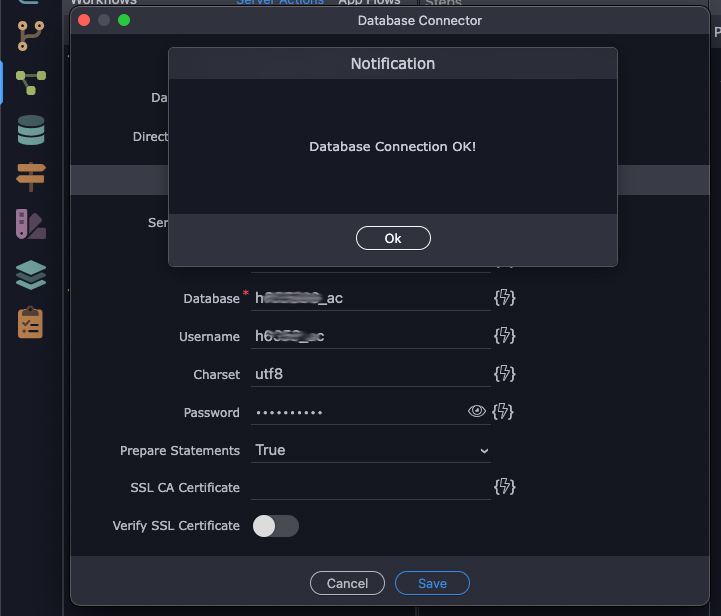Toggle Verify SSL Certificate switch
721x616 pixels.
(275, 526)
